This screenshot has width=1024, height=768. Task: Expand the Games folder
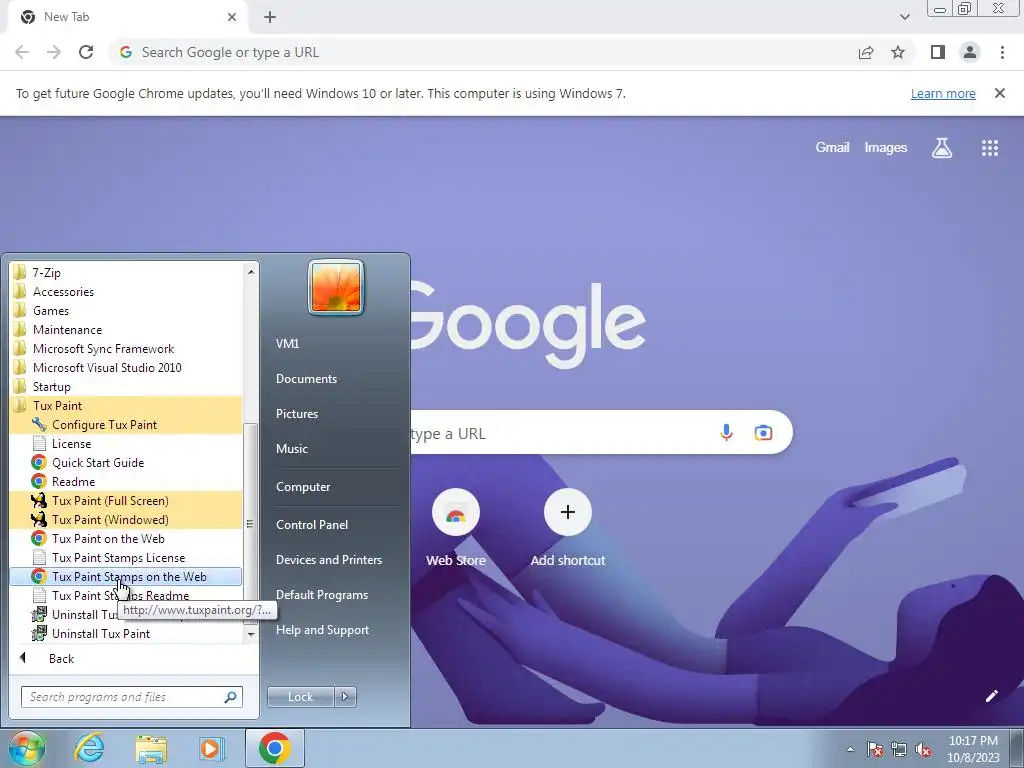point(126,310)
